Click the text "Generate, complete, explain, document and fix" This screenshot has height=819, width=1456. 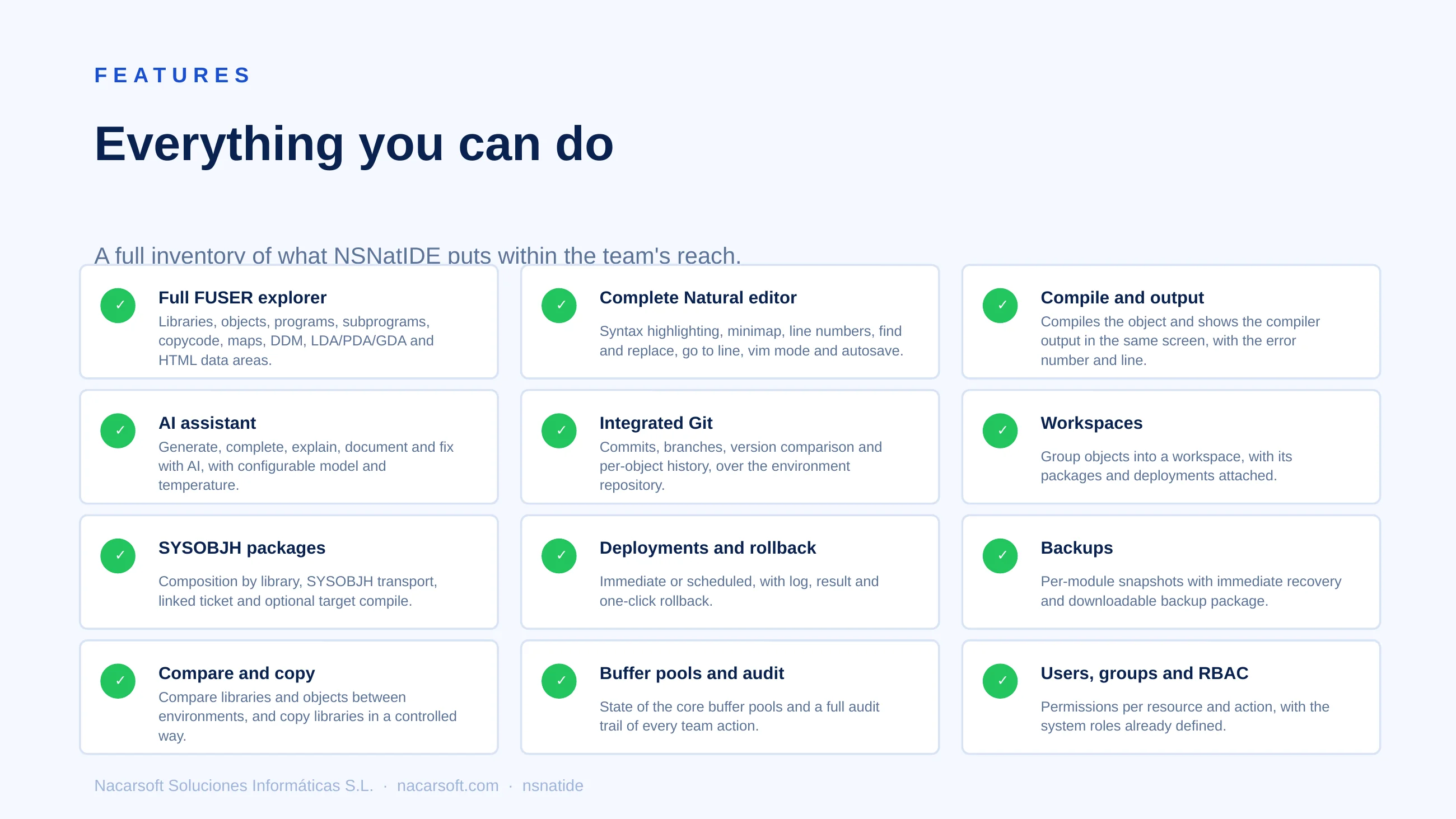(306, 447)
